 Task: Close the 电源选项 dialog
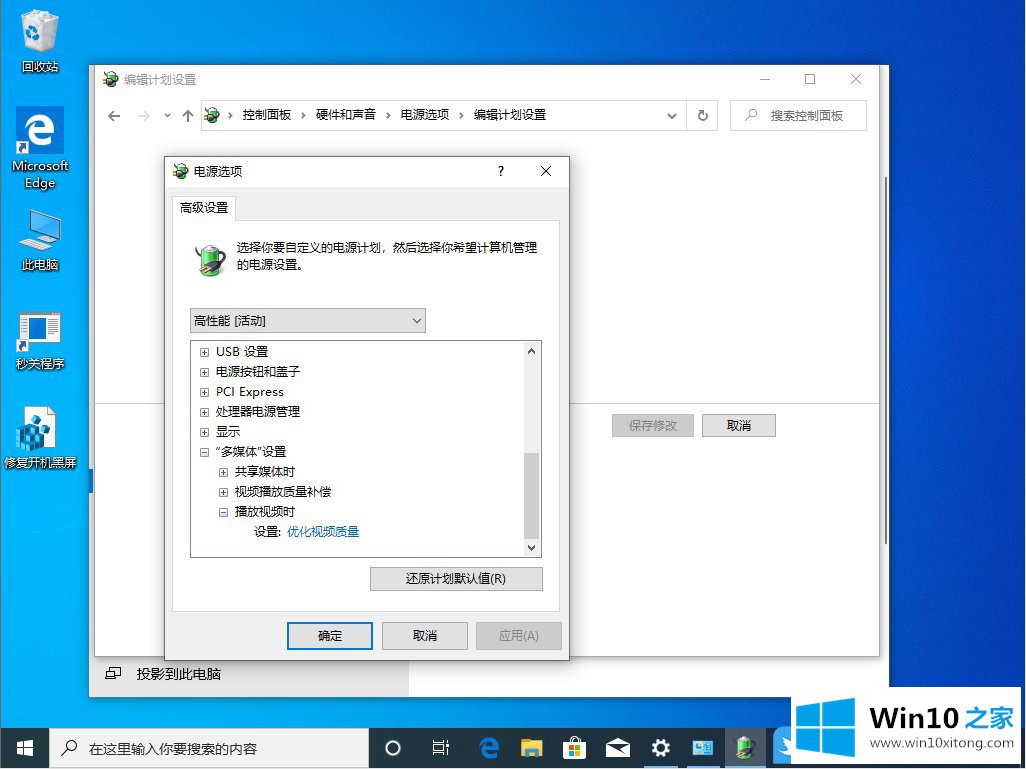(x=546, y=171)
